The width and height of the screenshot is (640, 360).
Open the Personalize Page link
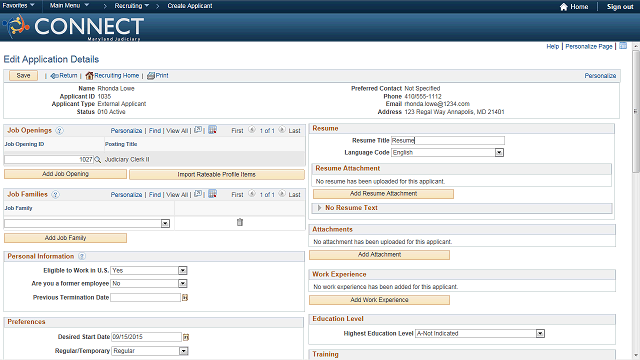tap(589, 47)
